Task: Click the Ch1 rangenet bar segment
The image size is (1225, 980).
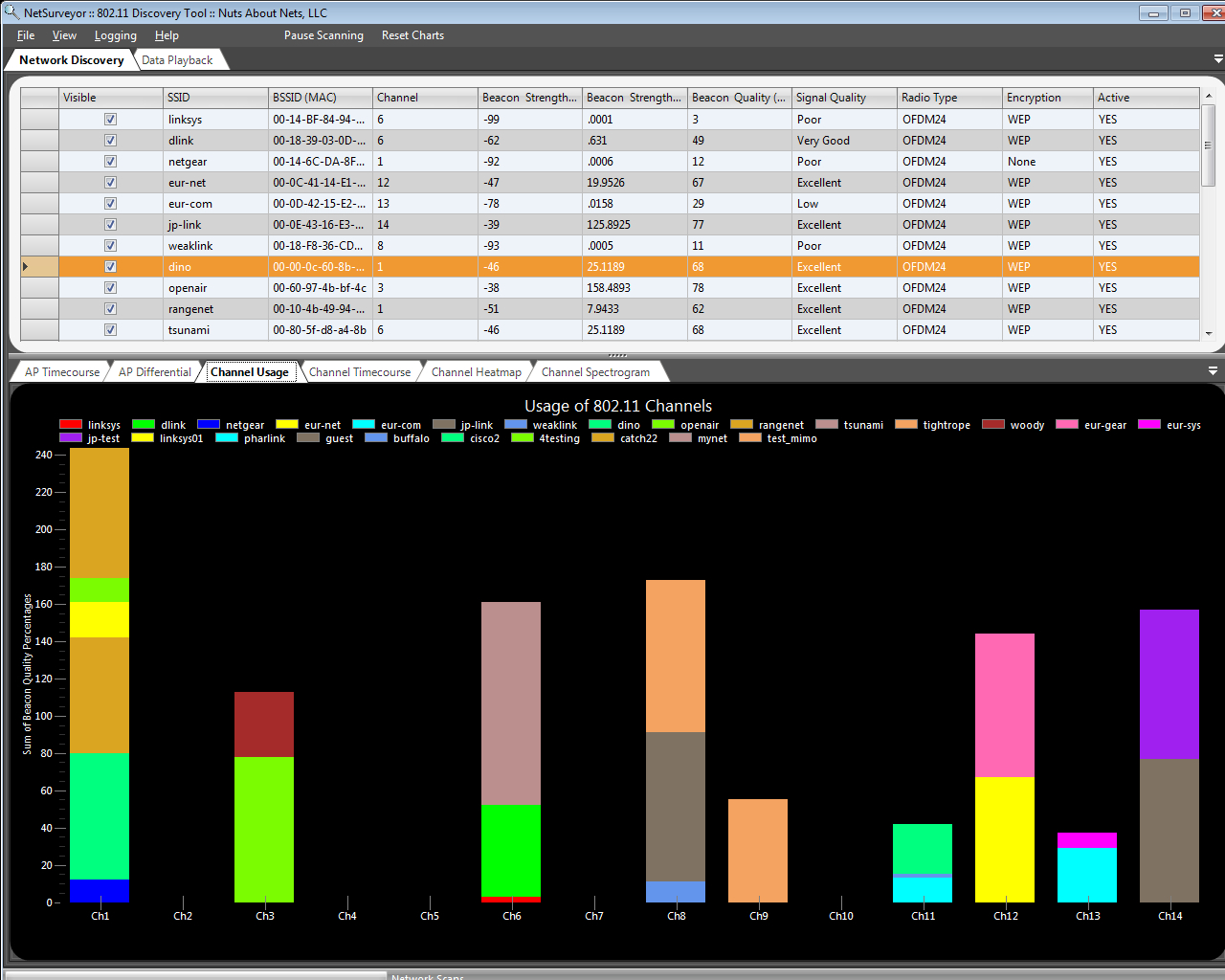Action: pyautogui.click(x=100, y=696)
